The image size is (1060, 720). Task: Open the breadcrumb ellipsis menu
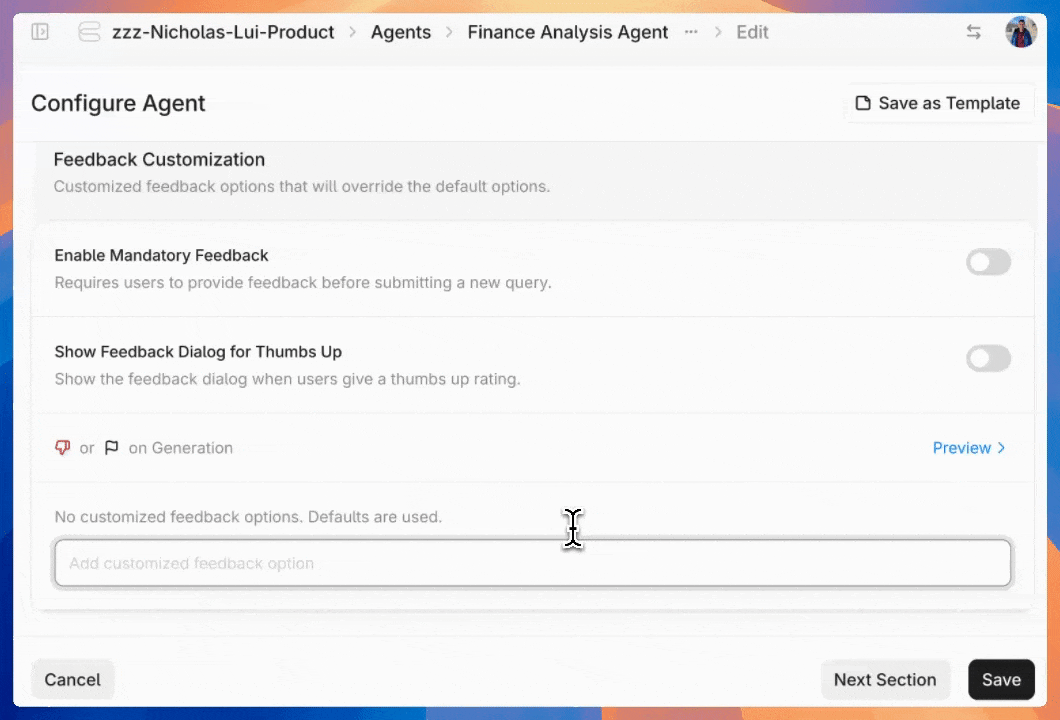[690, 32]
